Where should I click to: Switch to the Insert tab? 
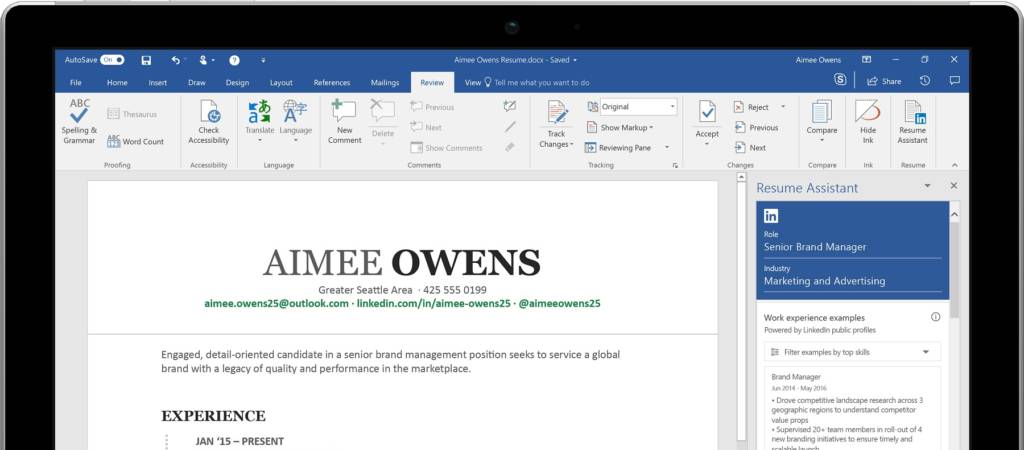pyautogui.click(x=157, y=83)
